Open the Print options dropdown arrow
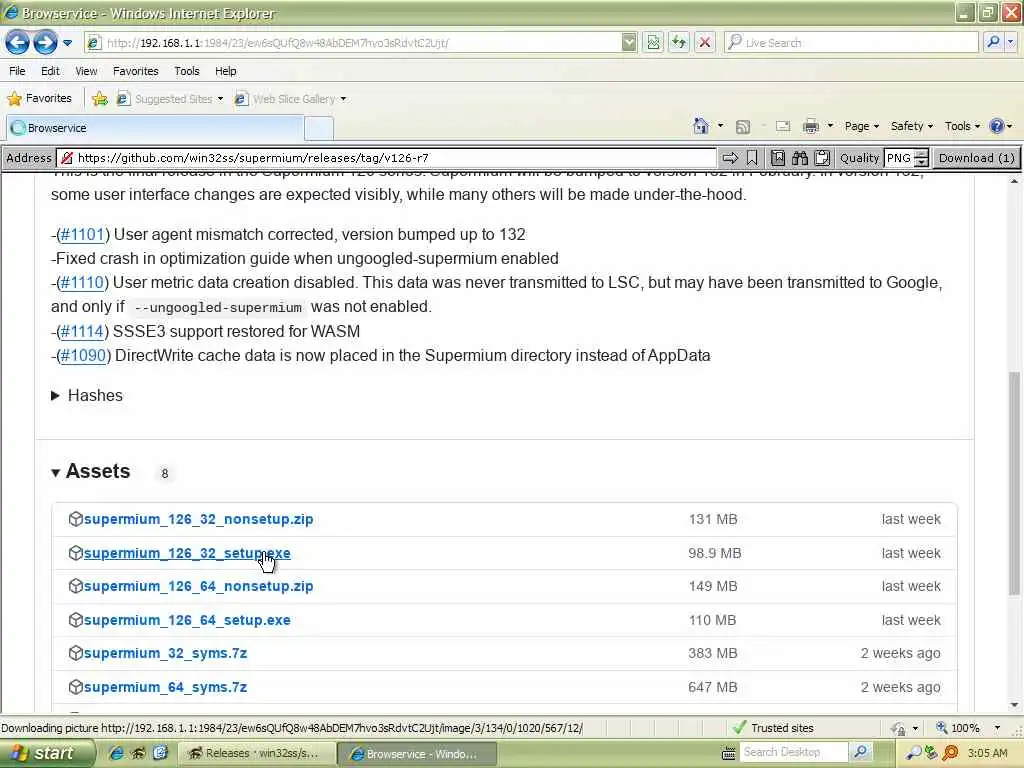This screenshot has height=768, width=1024. (830, 126)
